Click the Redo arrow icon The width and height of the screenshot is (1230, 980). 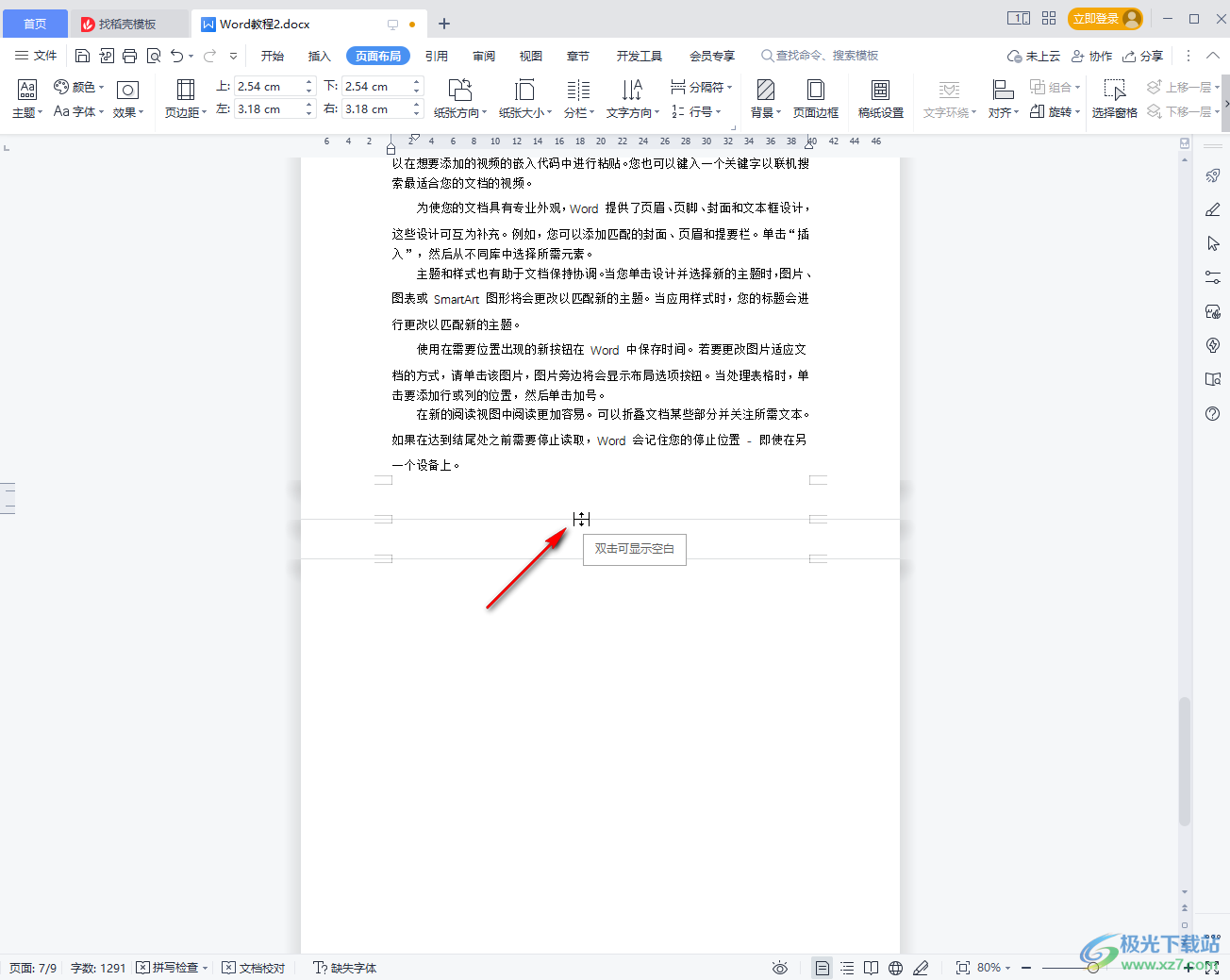pyautogui.click(x=209, y=56)
